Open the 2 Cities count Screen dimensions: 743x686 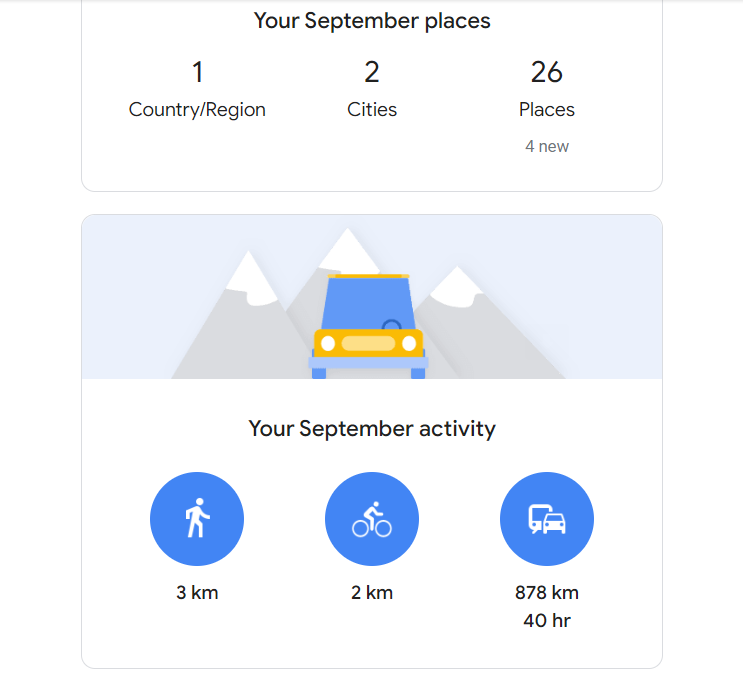point(372,72)
